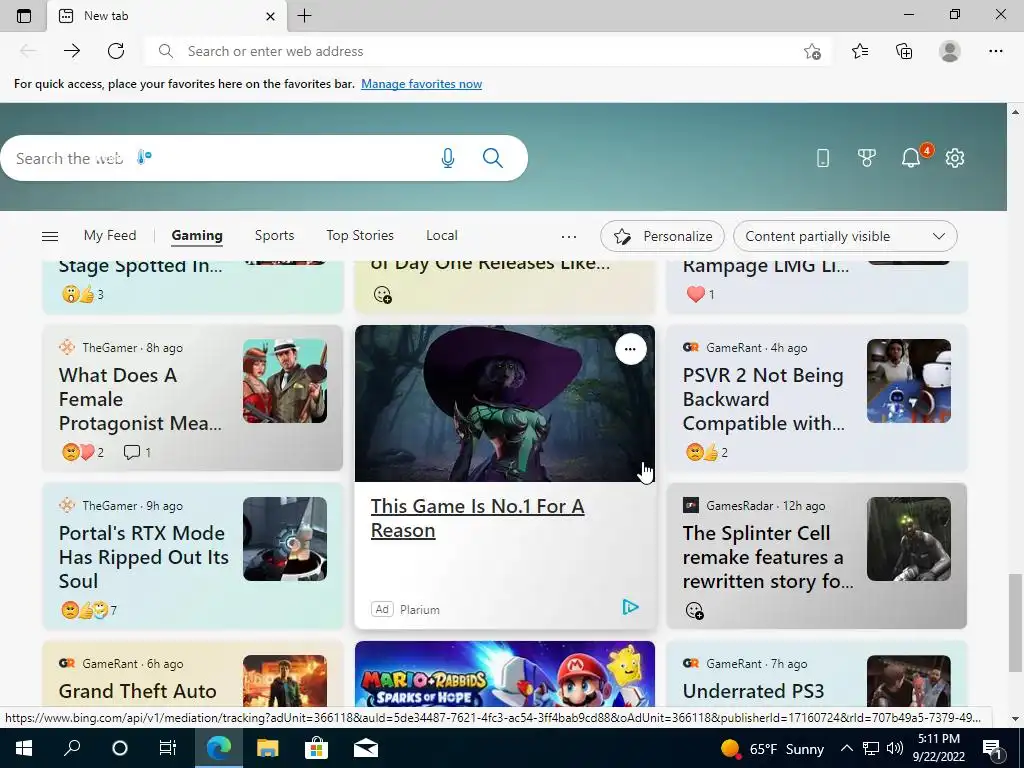Open the user profile avatar
The height and width of the screenshot is (768, 1024).
point(950,51)
